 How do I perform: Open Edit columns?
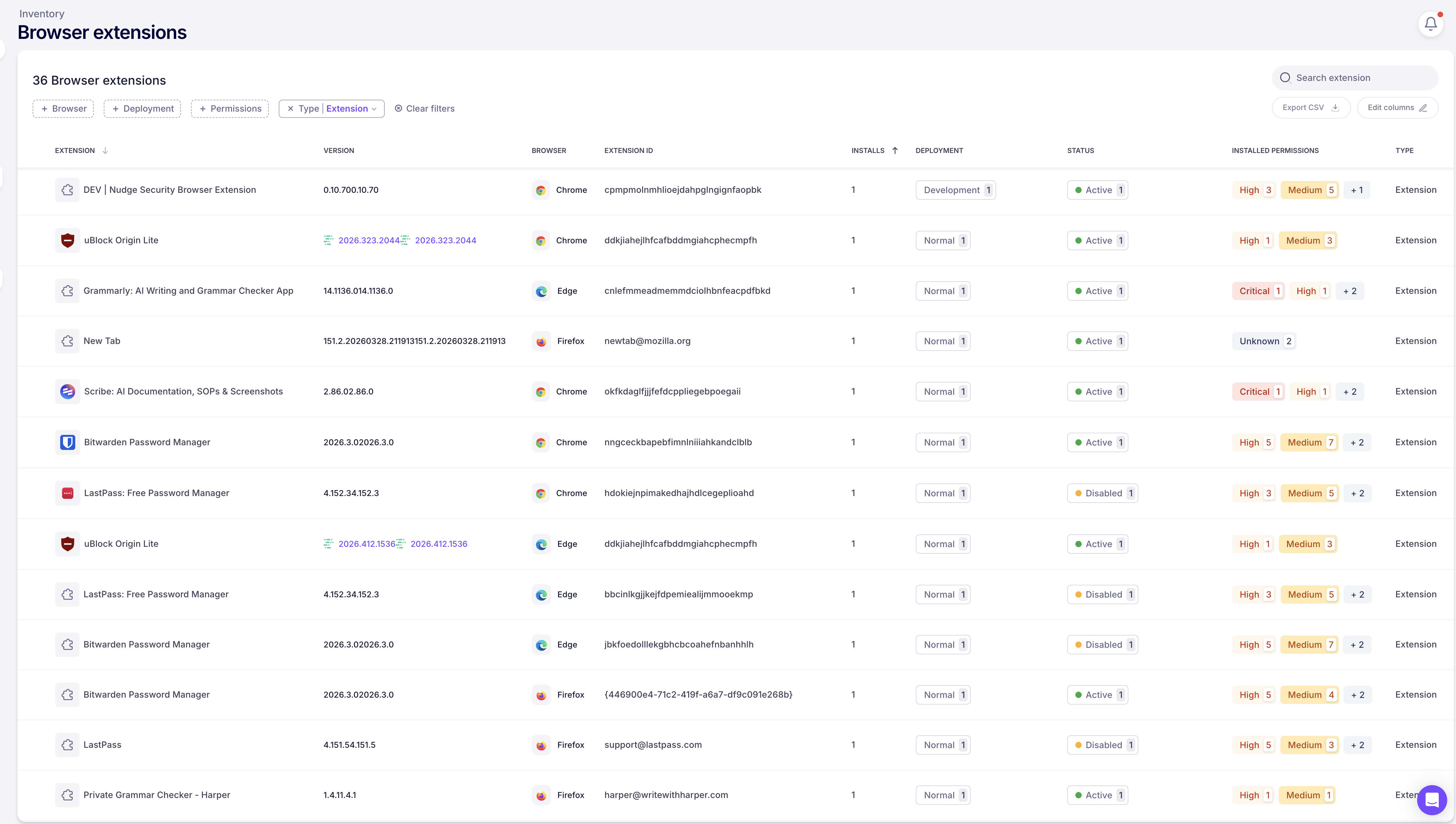[1397, 108]
